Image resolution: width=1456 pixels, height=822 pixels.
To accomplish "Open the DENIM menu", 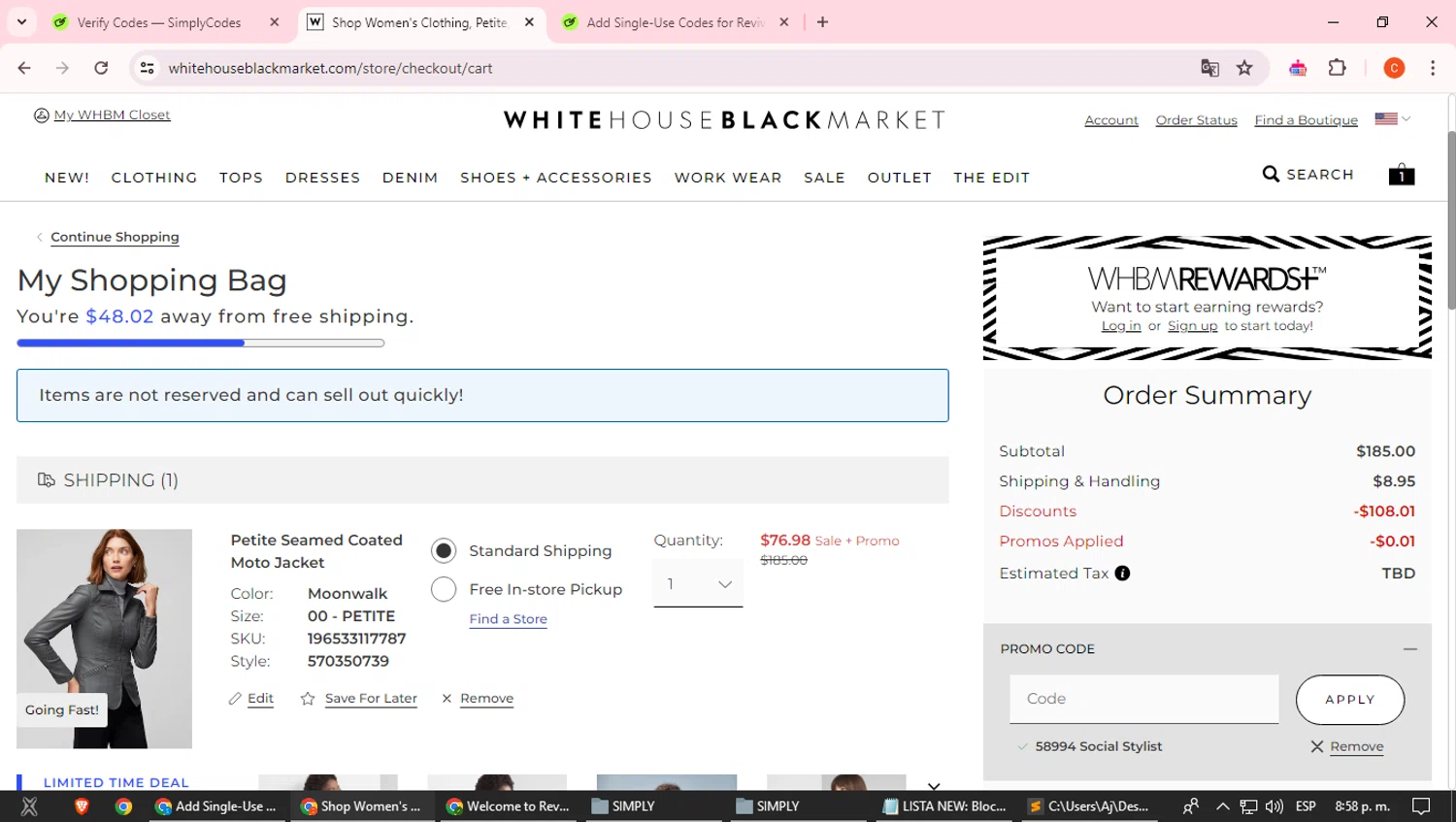I will tap(410, 178).
